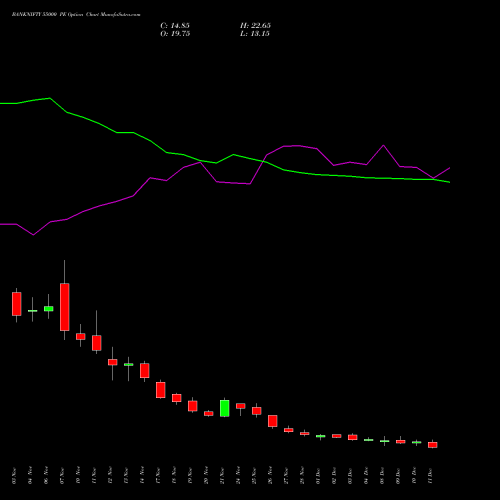Click the 10 Nov date label
This screenshot has height=500, width=500.
[78, 476]
